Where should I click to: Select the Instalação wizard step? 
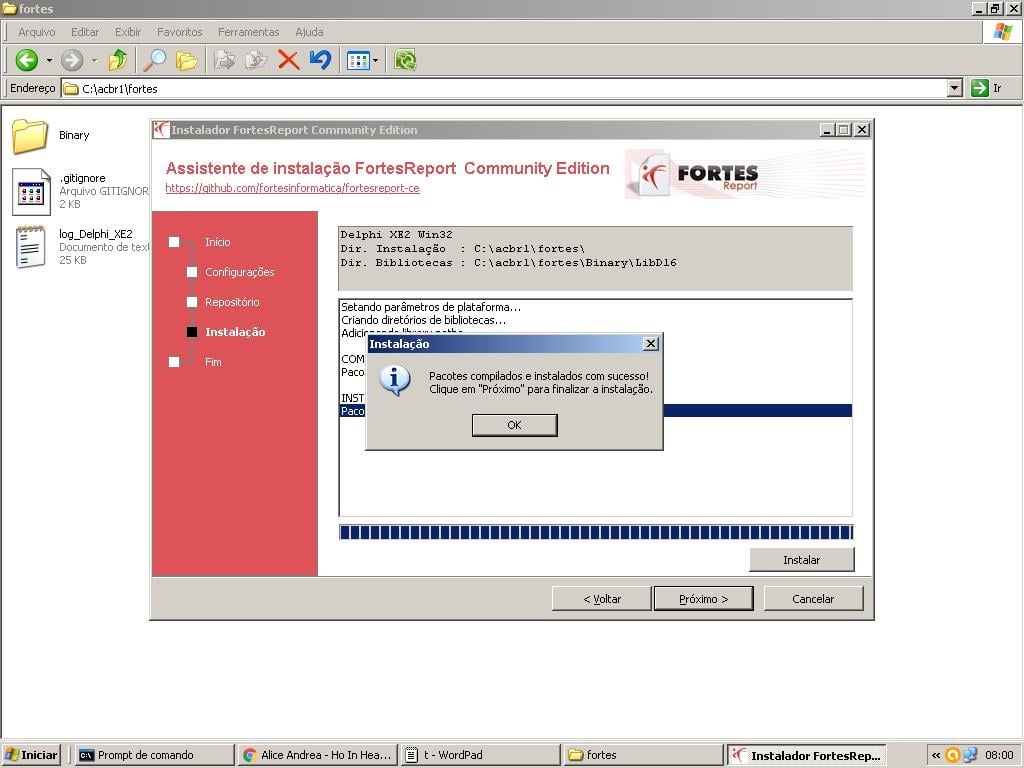point(235,332)
